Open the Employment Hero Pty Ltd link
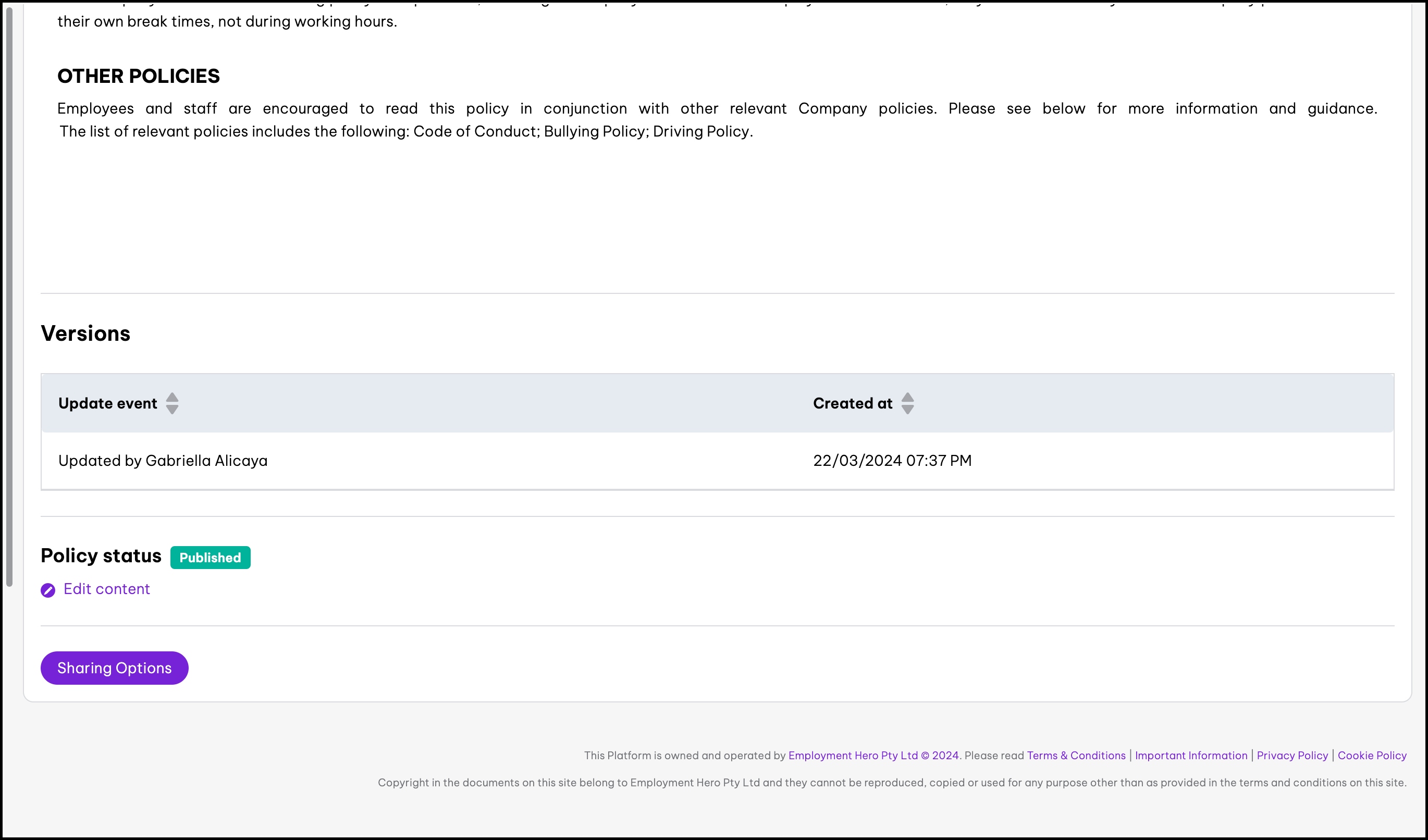Viewport: 1428px width, 840px height. [852, 755]
